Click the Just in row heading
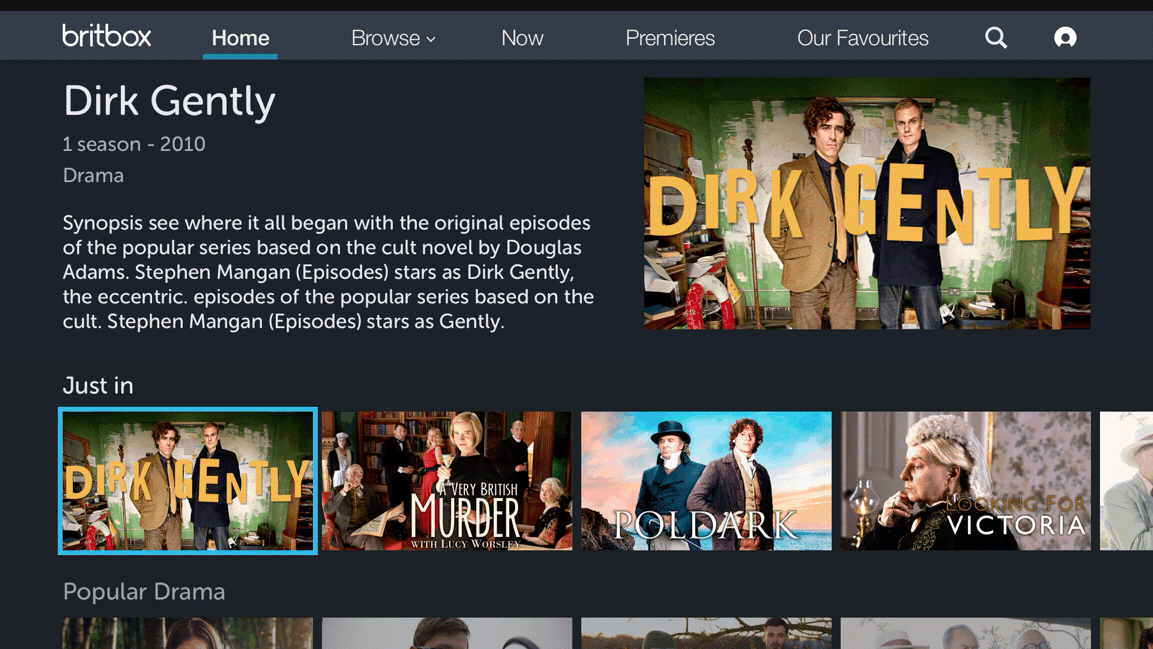This screenshot has width=1153, height=649. click(98, 386)
